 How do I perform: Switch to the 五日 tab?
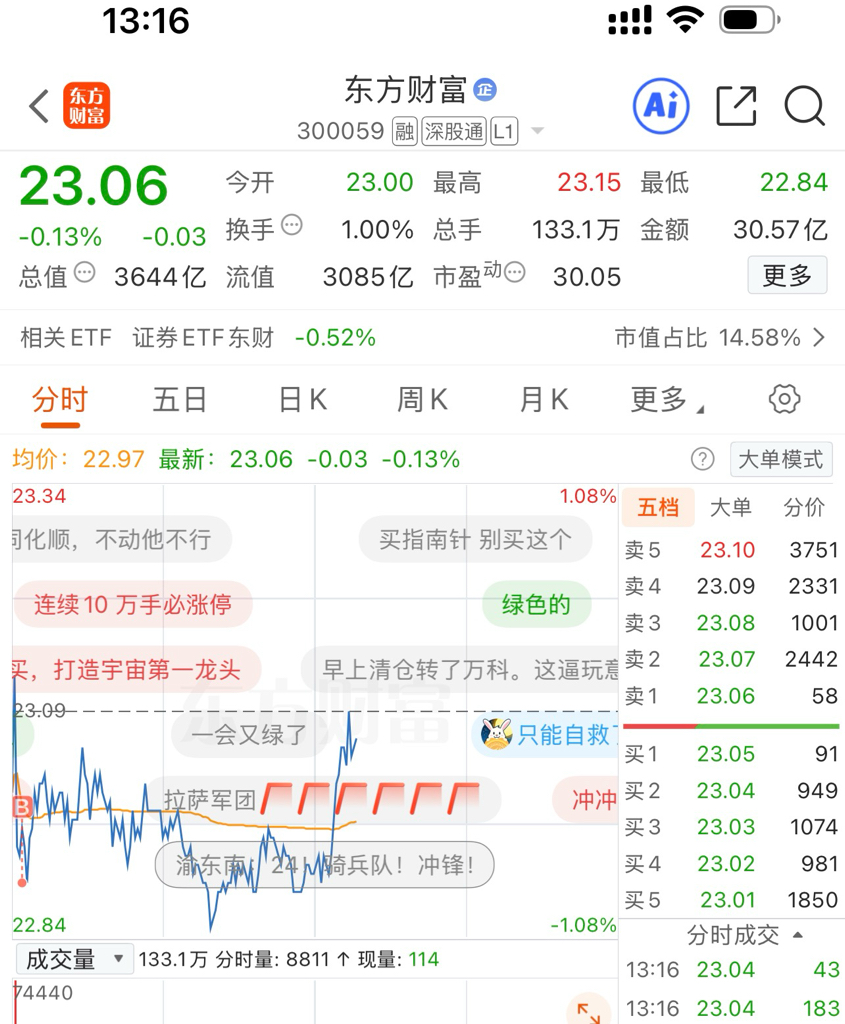180,399
